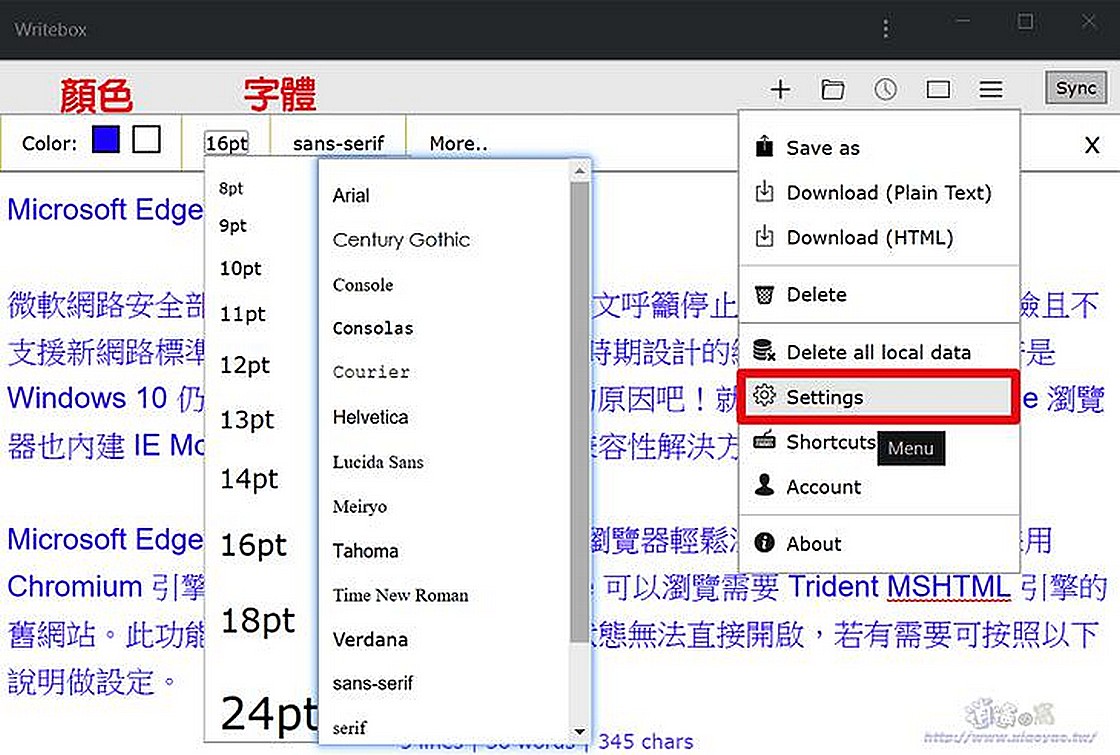Viewport: 1120px width, 755px height.
Task: Click the three-dot options in title bar
Action: [x=886, y=29]
